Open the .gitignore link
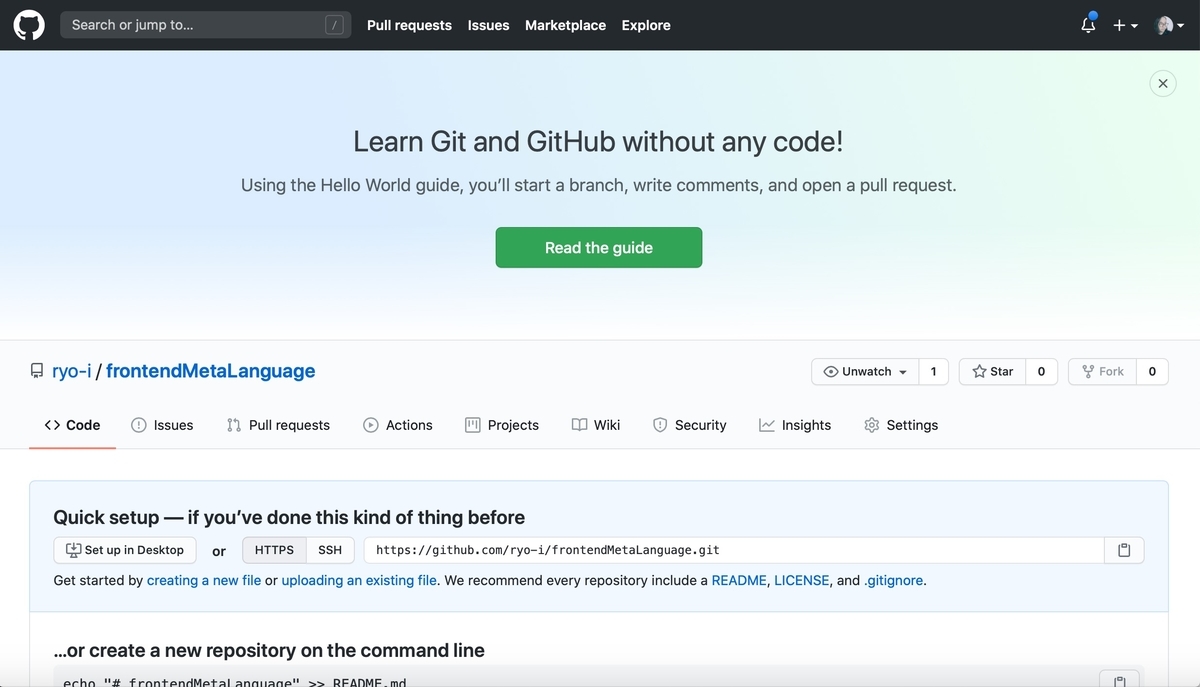This screenshot has width=1200, height=687. coord(893,580)
